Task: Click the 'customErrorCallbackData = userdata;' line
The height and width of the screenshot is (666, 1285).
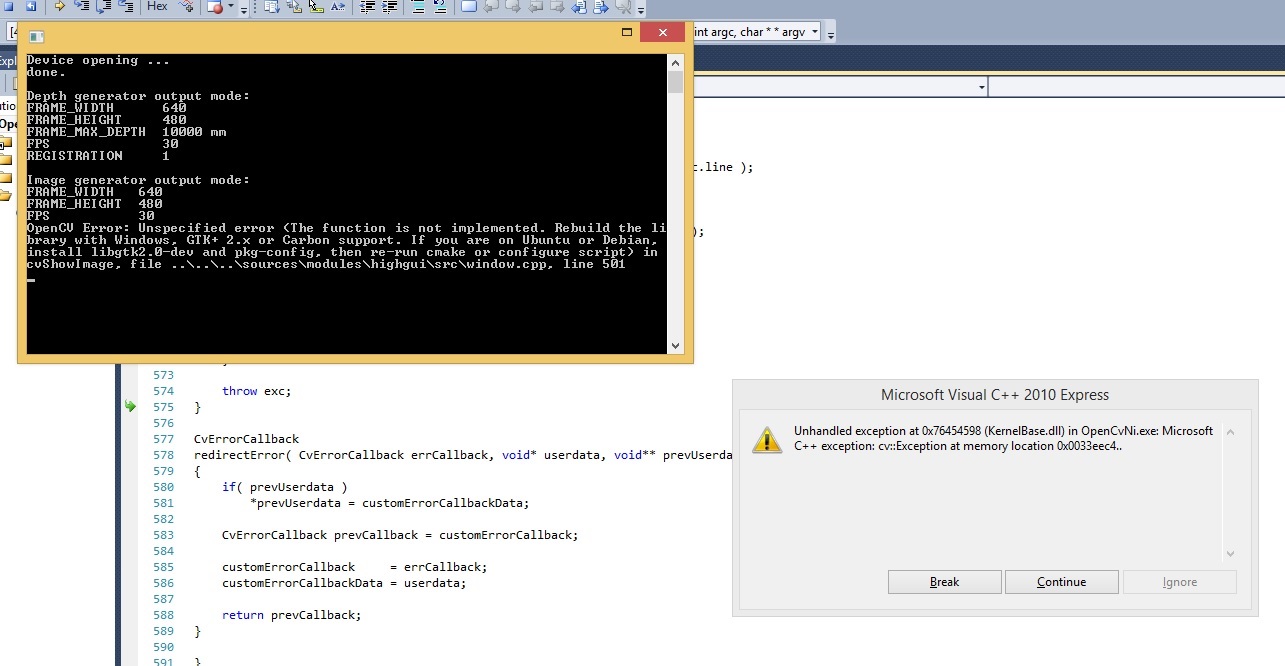Action: (x=344, y=583)
